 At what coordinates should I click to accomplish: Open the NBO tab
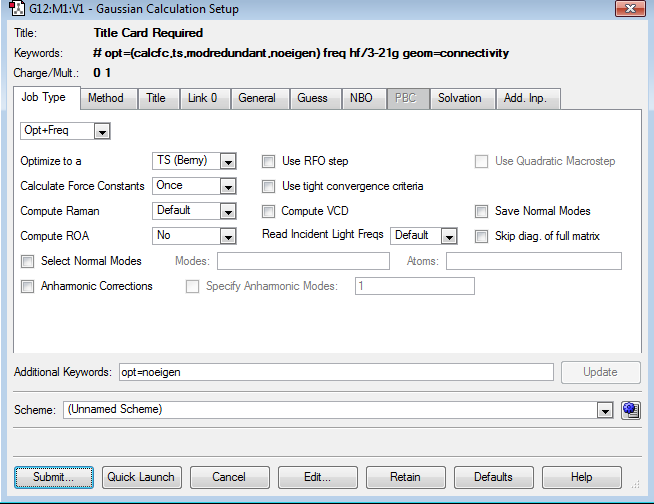tap(365, 98)
